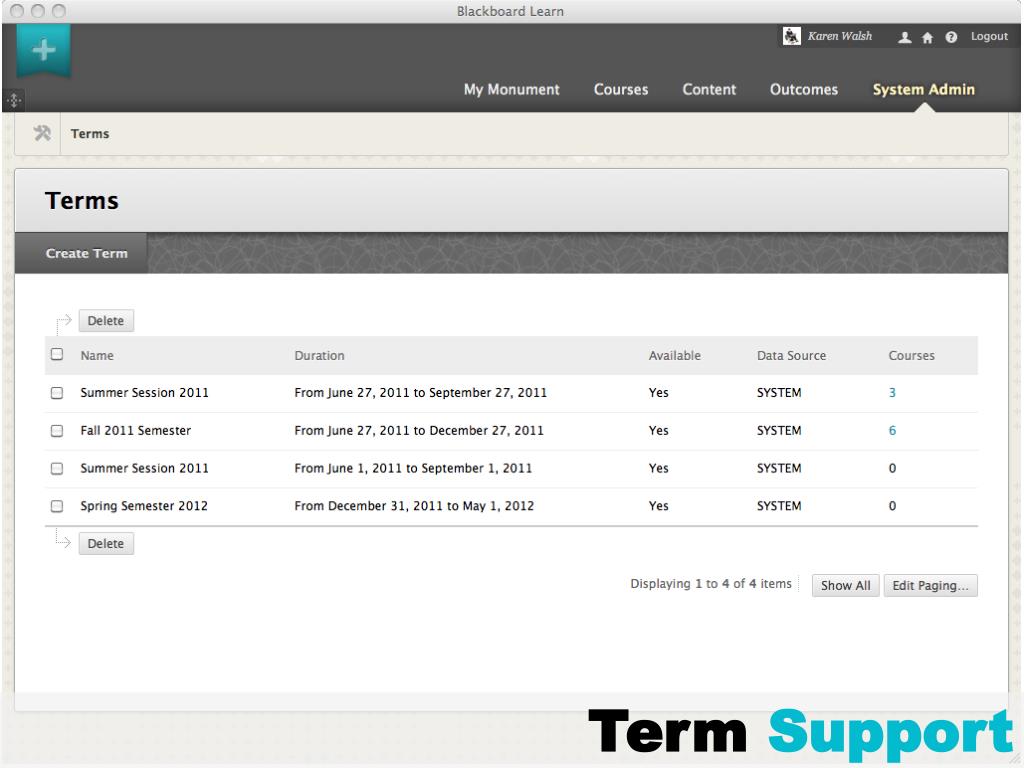Check Summer Session 2011 starting June 27

(57, 392)
